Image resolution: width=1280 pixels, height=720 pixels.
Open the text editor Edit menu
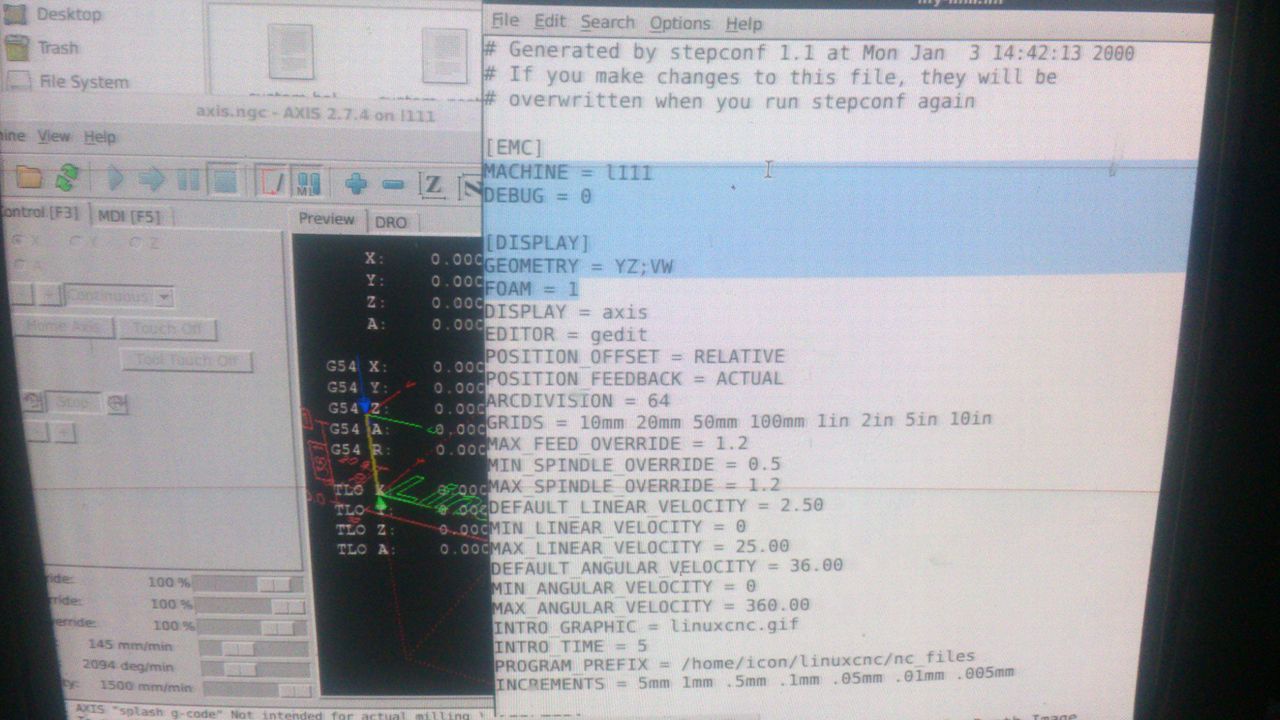549,22
